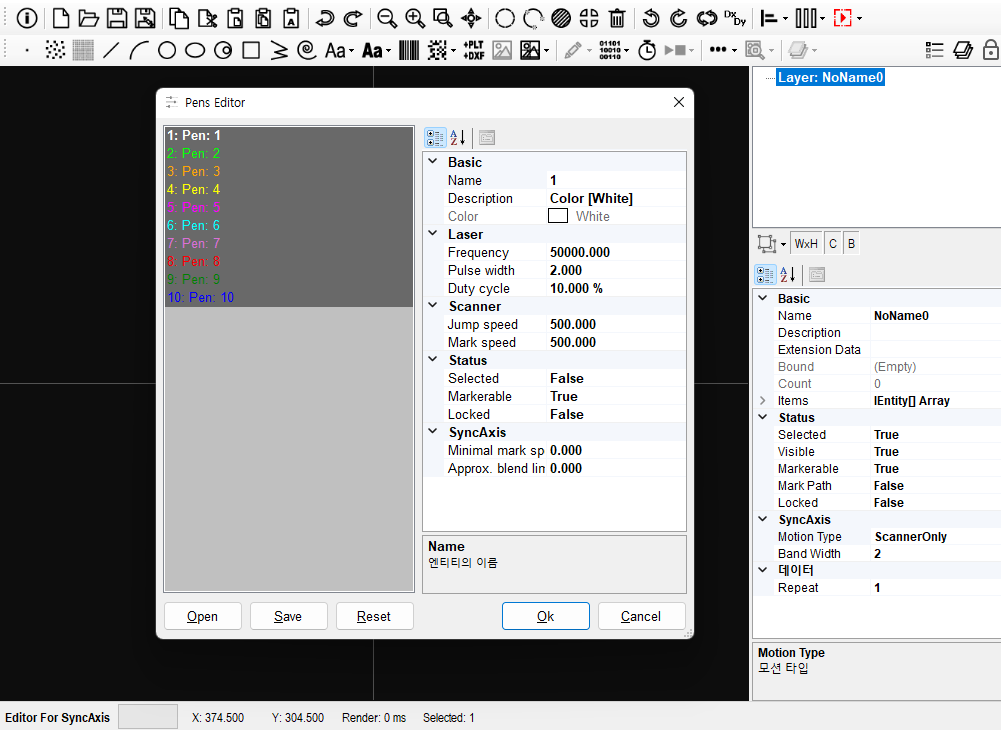Image resolution: width=1001 pixels, height=730 pixels.
Task: Toggle the WxH button
Action: (x=806, y=243)
